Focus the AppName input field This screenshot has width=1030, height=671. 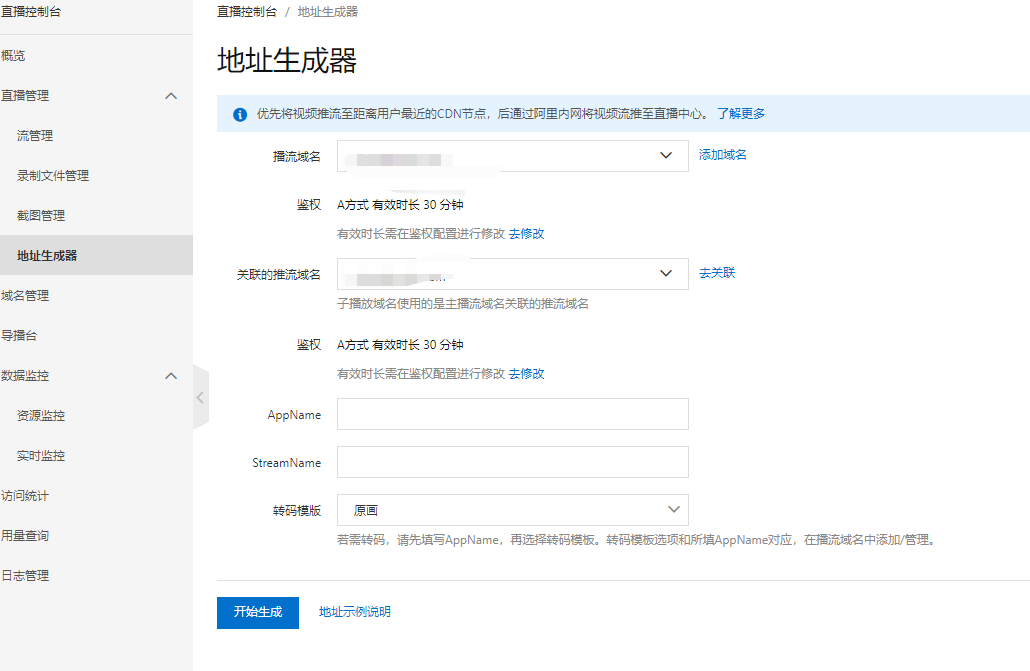tap(512, 414)
